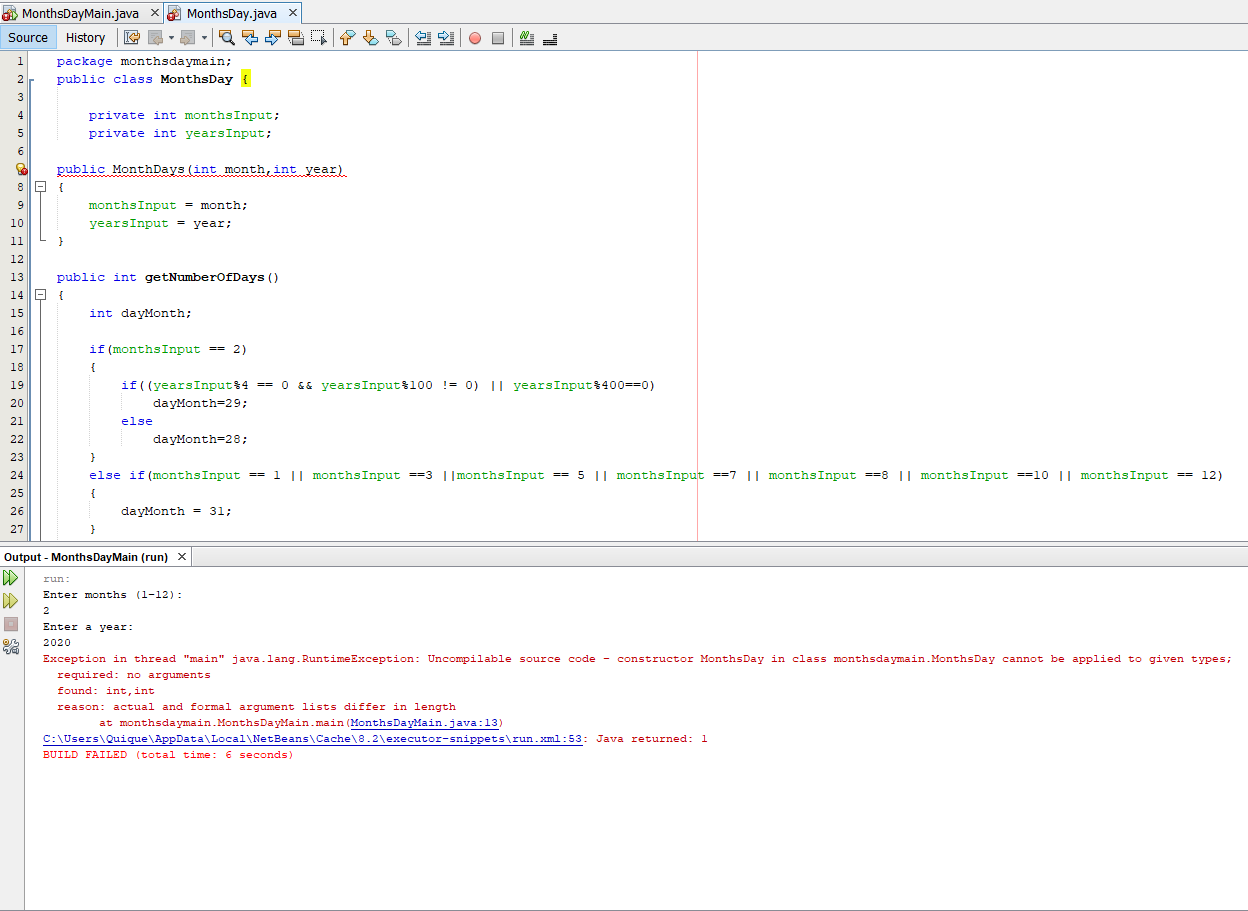Switch editor to History view
This screenshot has width=1248, height=911.
86,38
